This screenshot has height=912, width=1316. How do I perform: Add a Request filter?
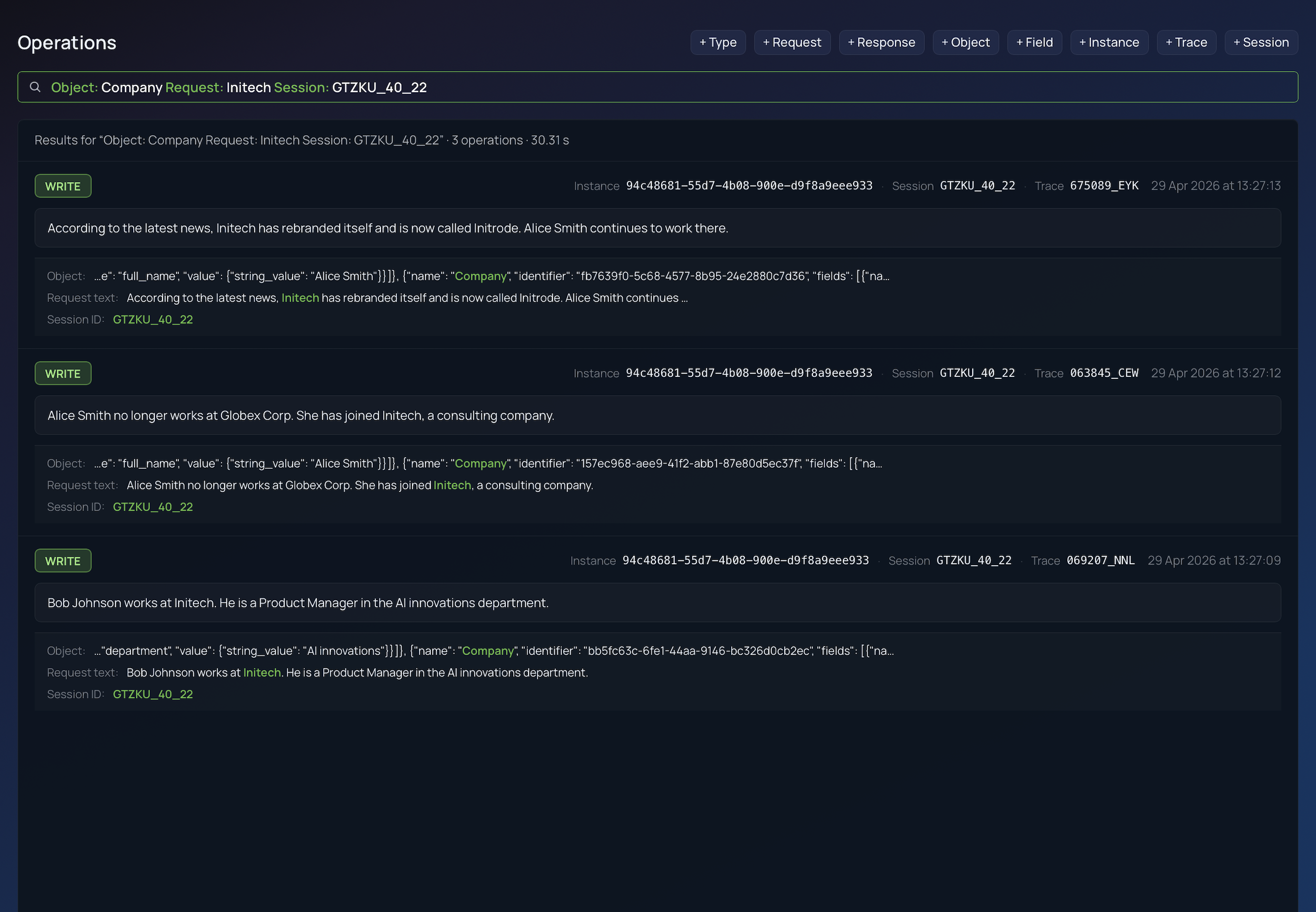(x=792, y=42)
